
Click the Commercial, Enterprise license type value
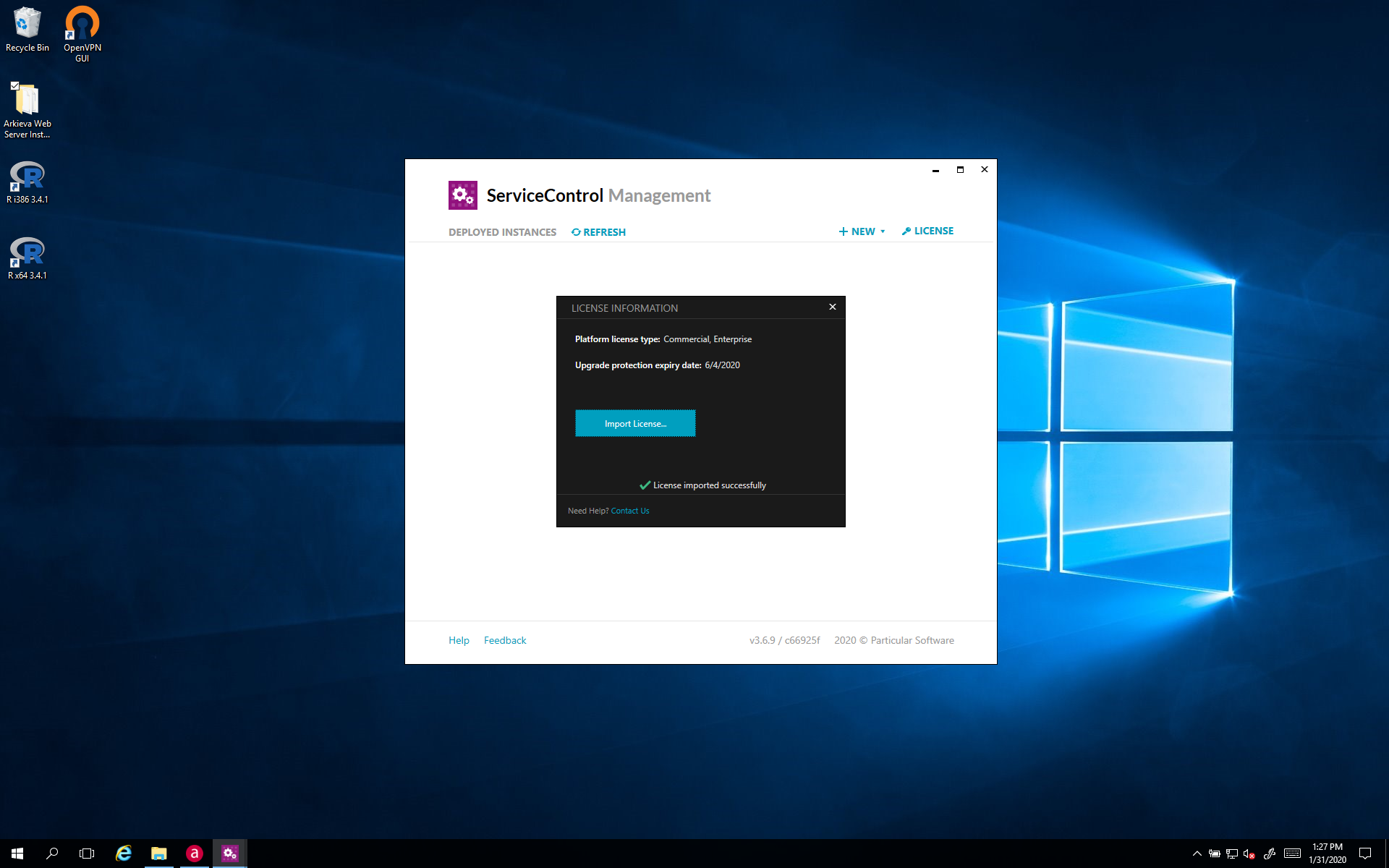pyautogui.click(x=708, y=339)
